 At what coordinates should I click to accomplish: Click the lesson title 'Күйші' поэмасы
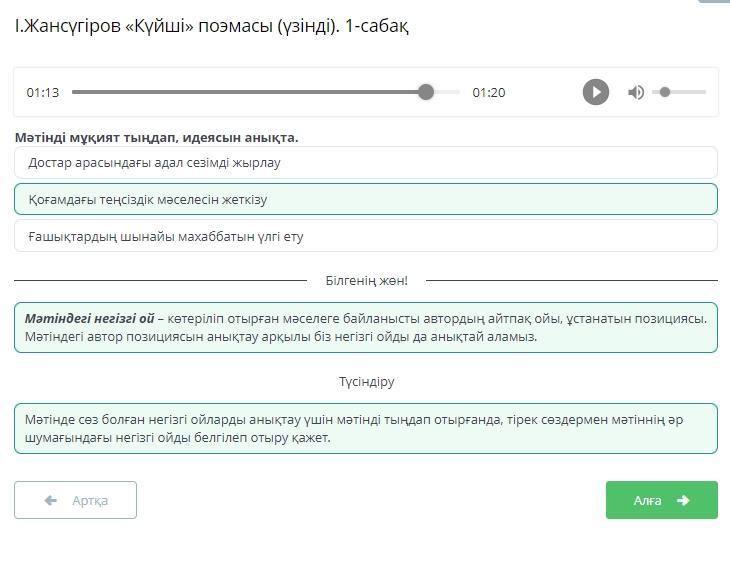212,27
